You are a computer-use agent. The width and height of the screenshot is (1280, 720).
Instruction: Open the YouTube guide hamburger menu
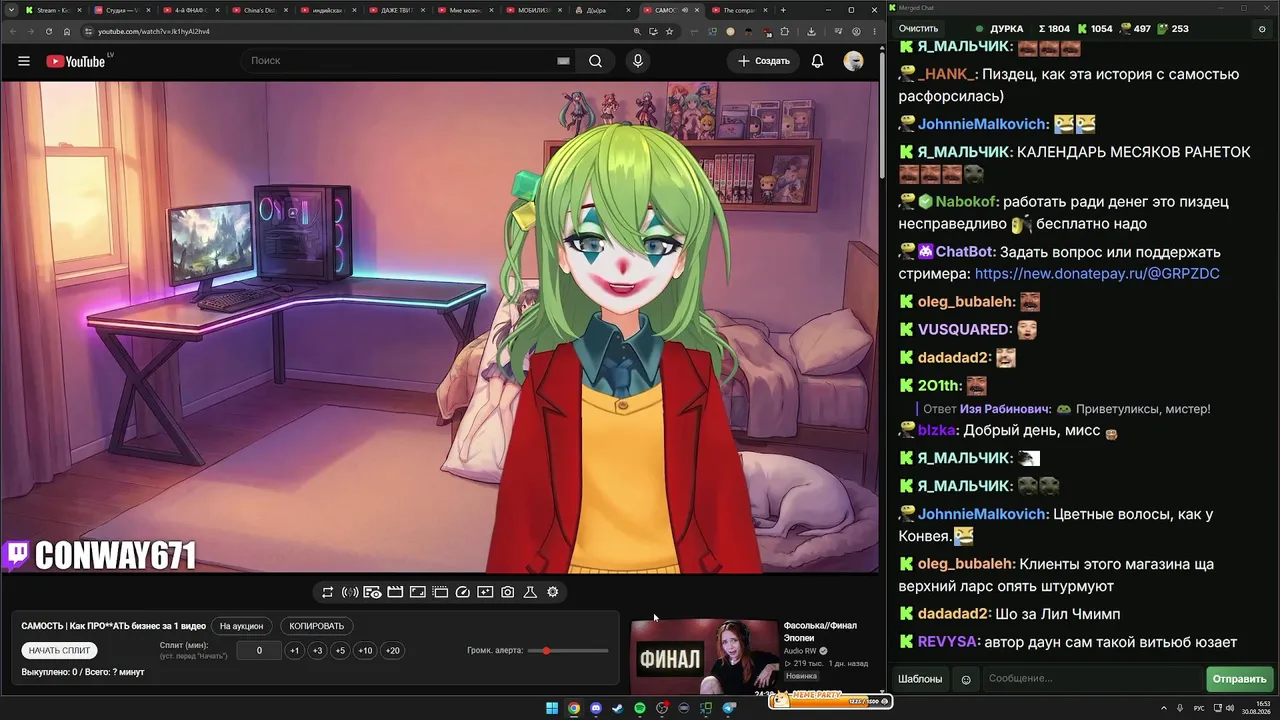(x=24, y=61)
